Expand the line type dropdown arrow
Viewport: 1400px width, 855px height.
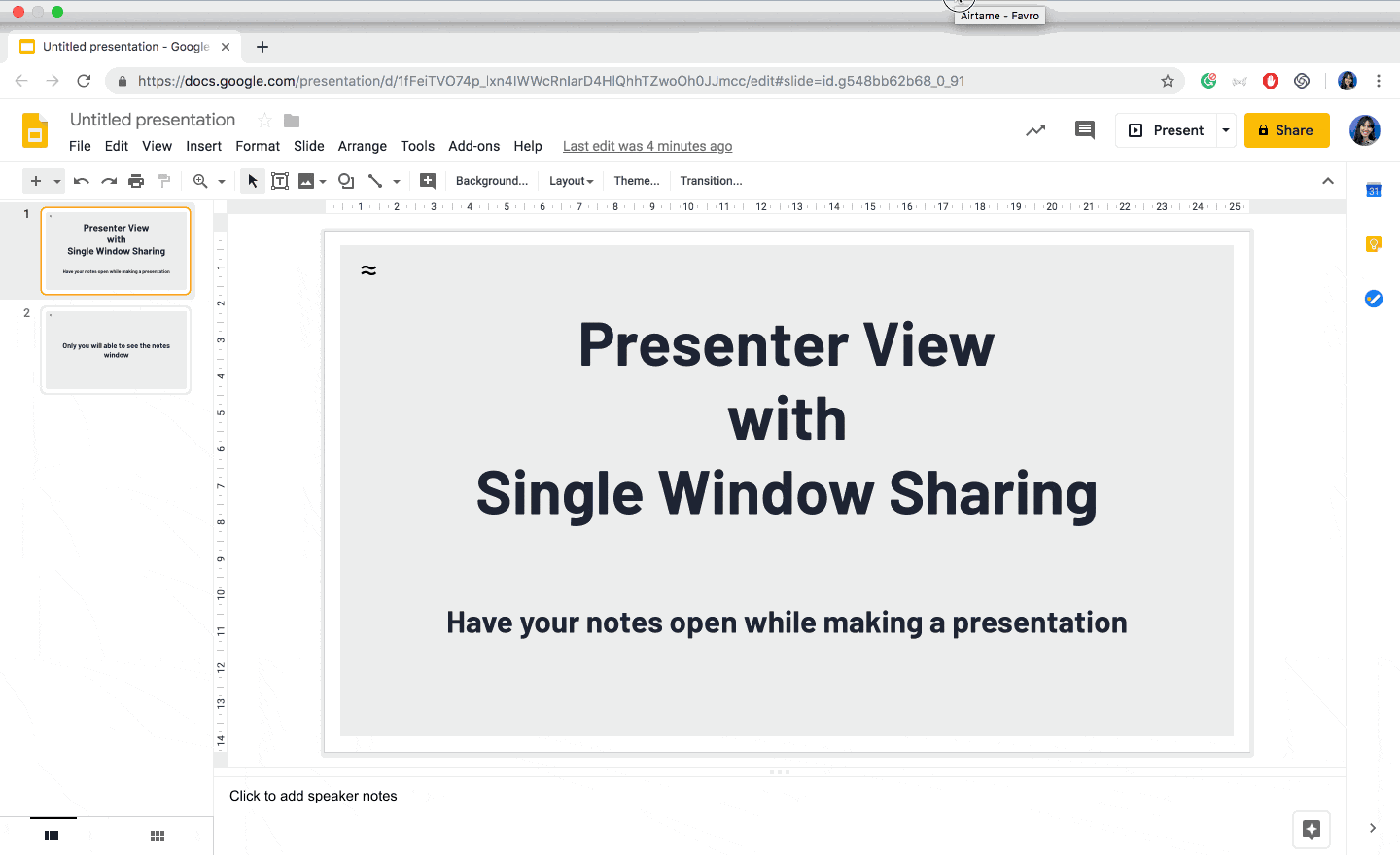397,181
